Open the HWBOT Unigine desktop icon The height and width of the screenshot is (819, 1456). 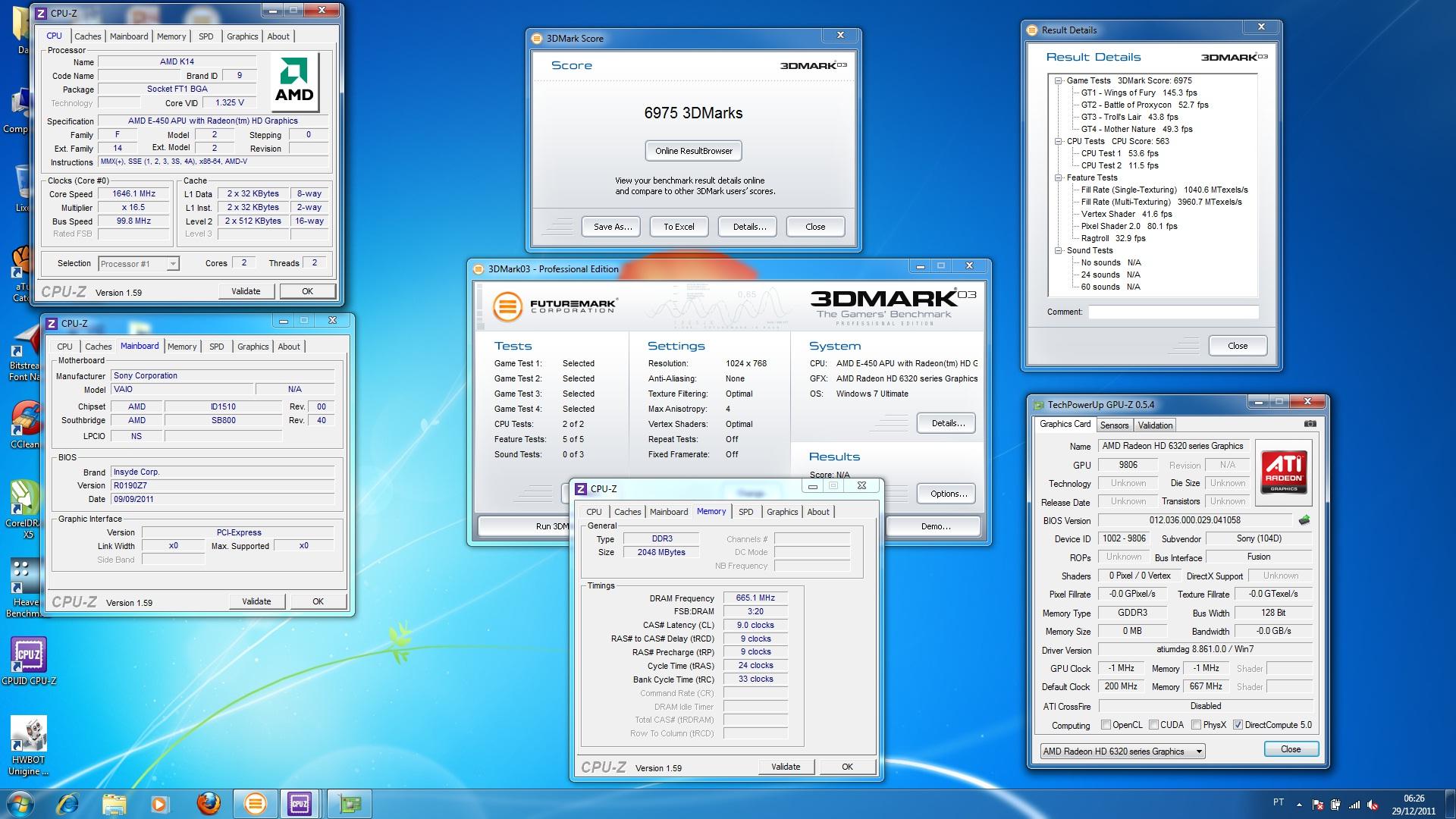pos(29,746)
